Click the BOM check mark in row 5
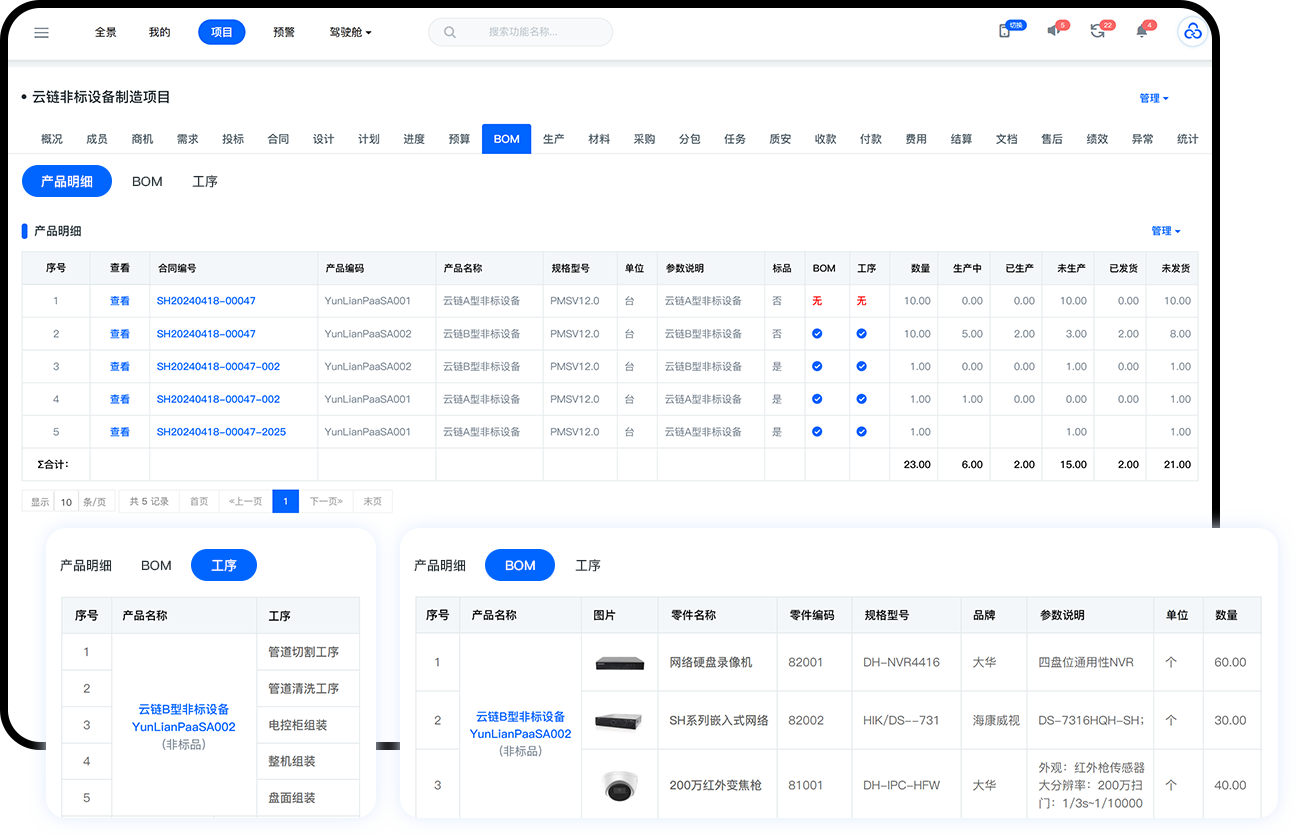The width and height of the screenshot is (1298, 838). [x=817, y=432]
